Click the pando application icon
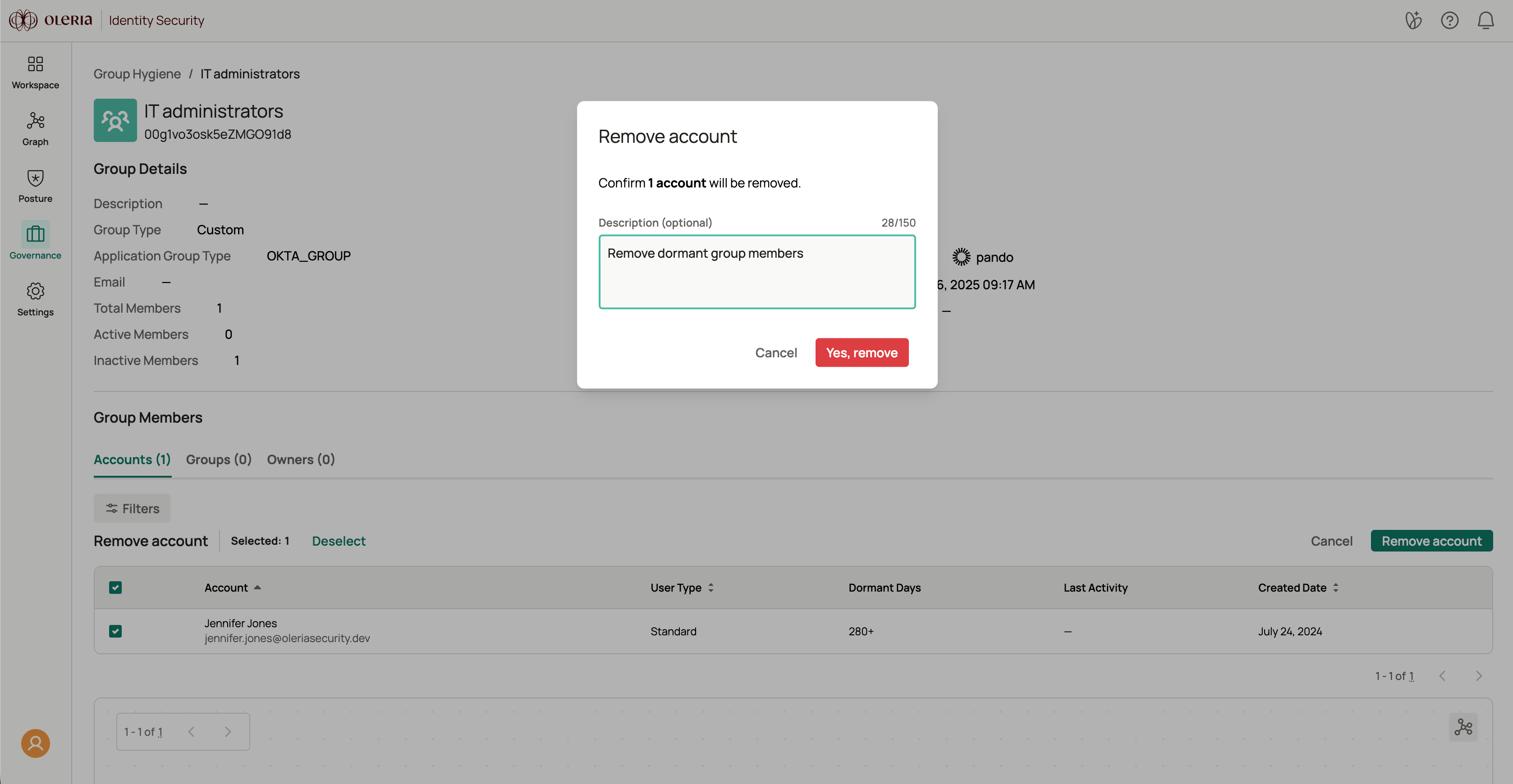Screen dimensions: 1513x784 click(x=961, y=257)
